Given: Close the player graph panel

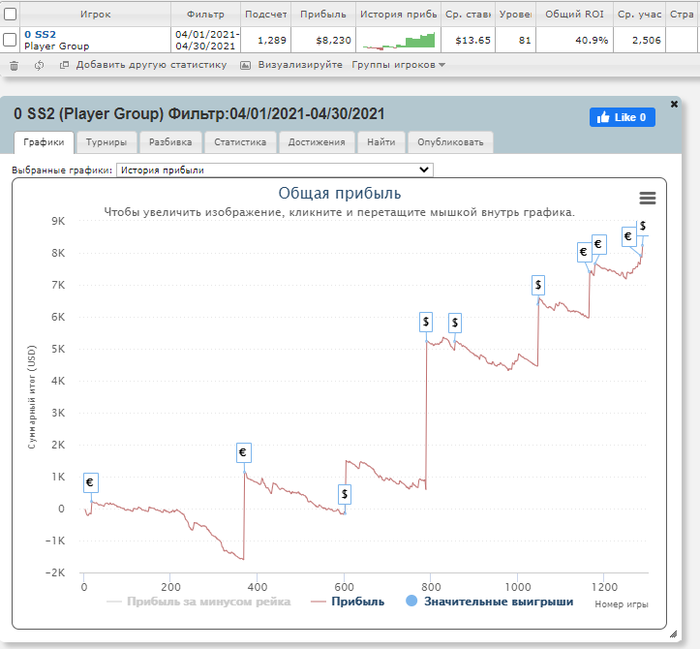Looking at the screenshot, I should click(674, 104).
